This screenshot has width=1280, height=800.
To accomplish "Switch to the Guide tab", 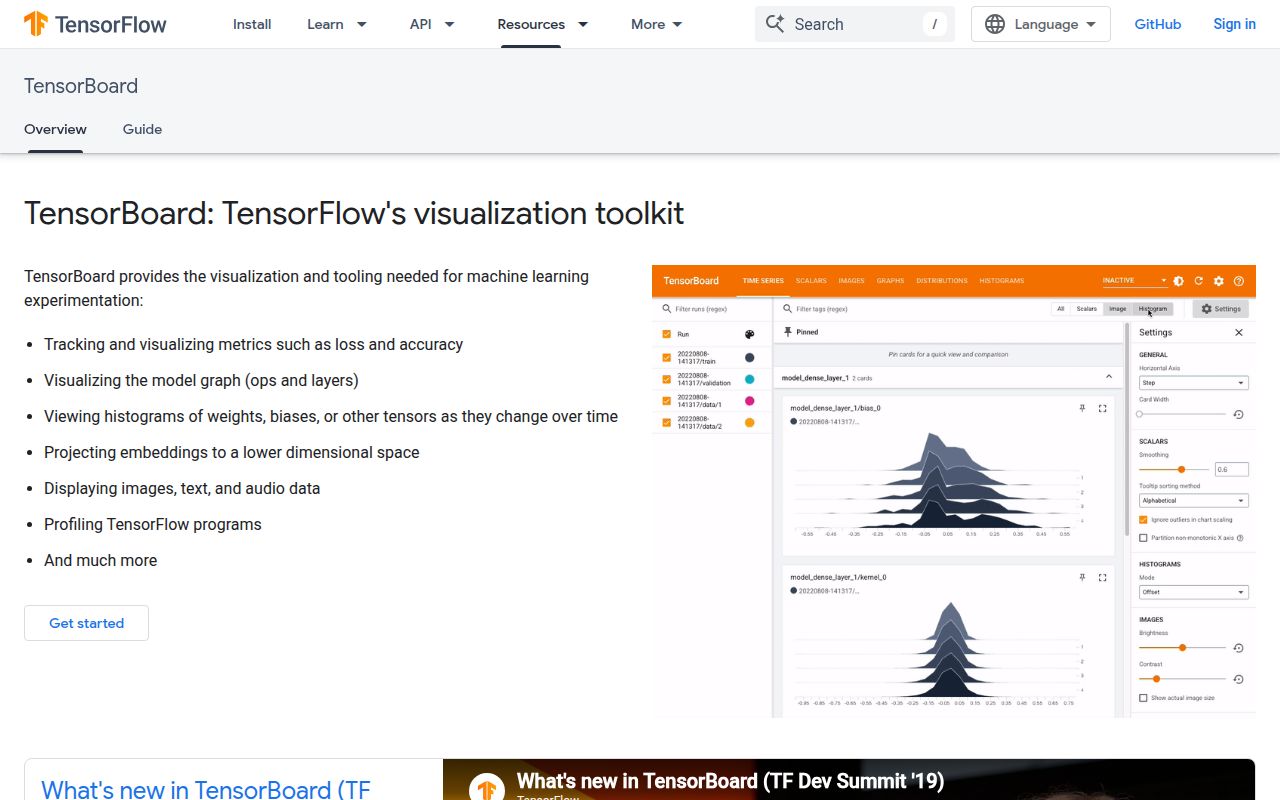I will pos(142,129).
